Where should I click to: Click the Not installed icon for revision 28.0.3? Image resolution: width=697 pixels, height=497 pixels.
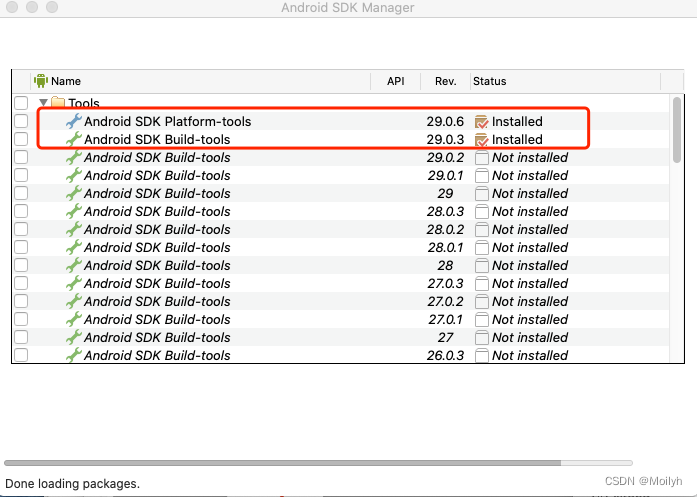click(481, 212)
